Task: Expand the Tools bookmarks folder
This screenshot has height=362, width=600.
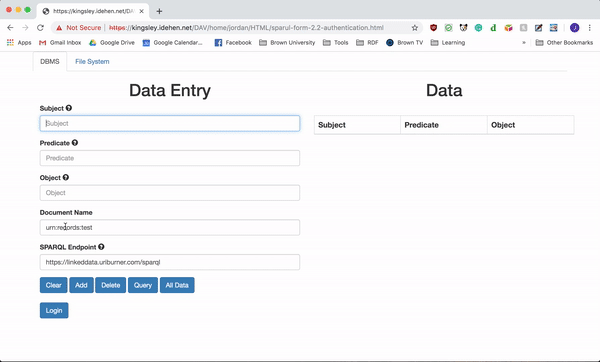Action: coord(336,42)
